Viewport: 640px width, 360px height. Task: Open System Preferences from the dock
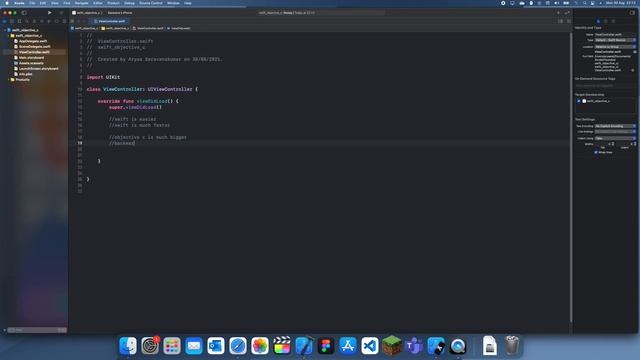pos(150,346)
